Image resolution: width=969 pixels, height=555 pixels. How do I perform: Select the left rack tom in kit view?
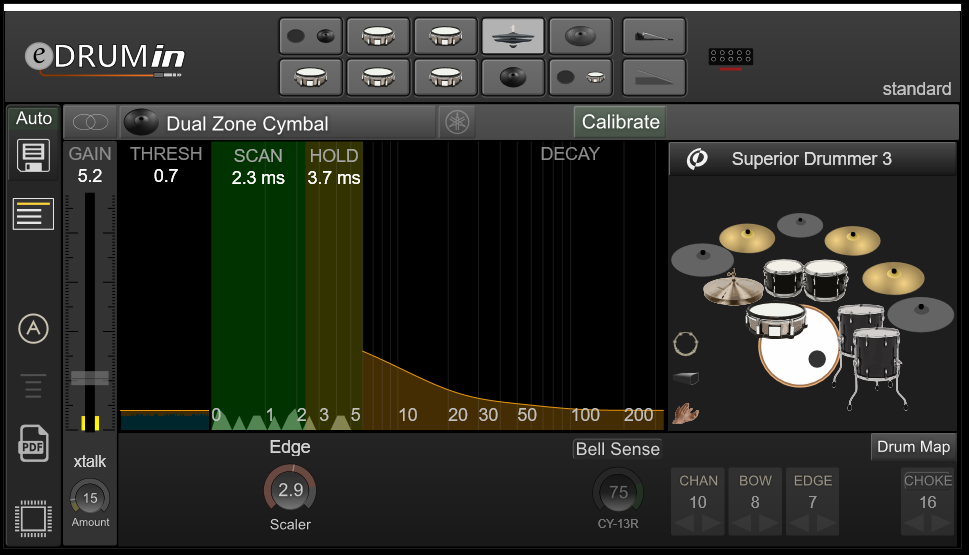pyautogui.click(x=783, y=279)
